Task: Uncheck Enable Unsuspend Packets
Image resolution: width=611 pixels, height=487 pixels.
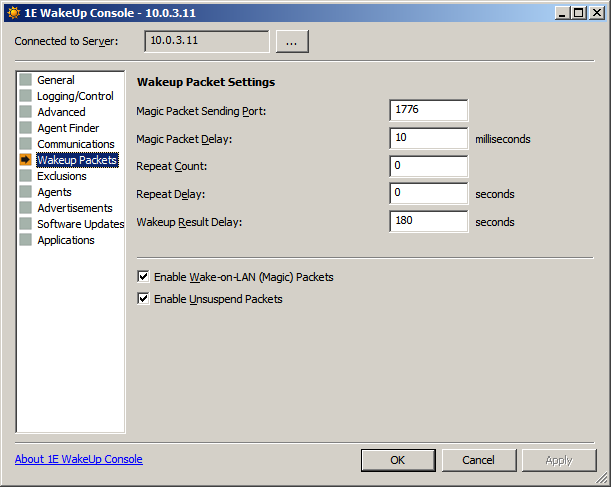Action: coord(144,299)
